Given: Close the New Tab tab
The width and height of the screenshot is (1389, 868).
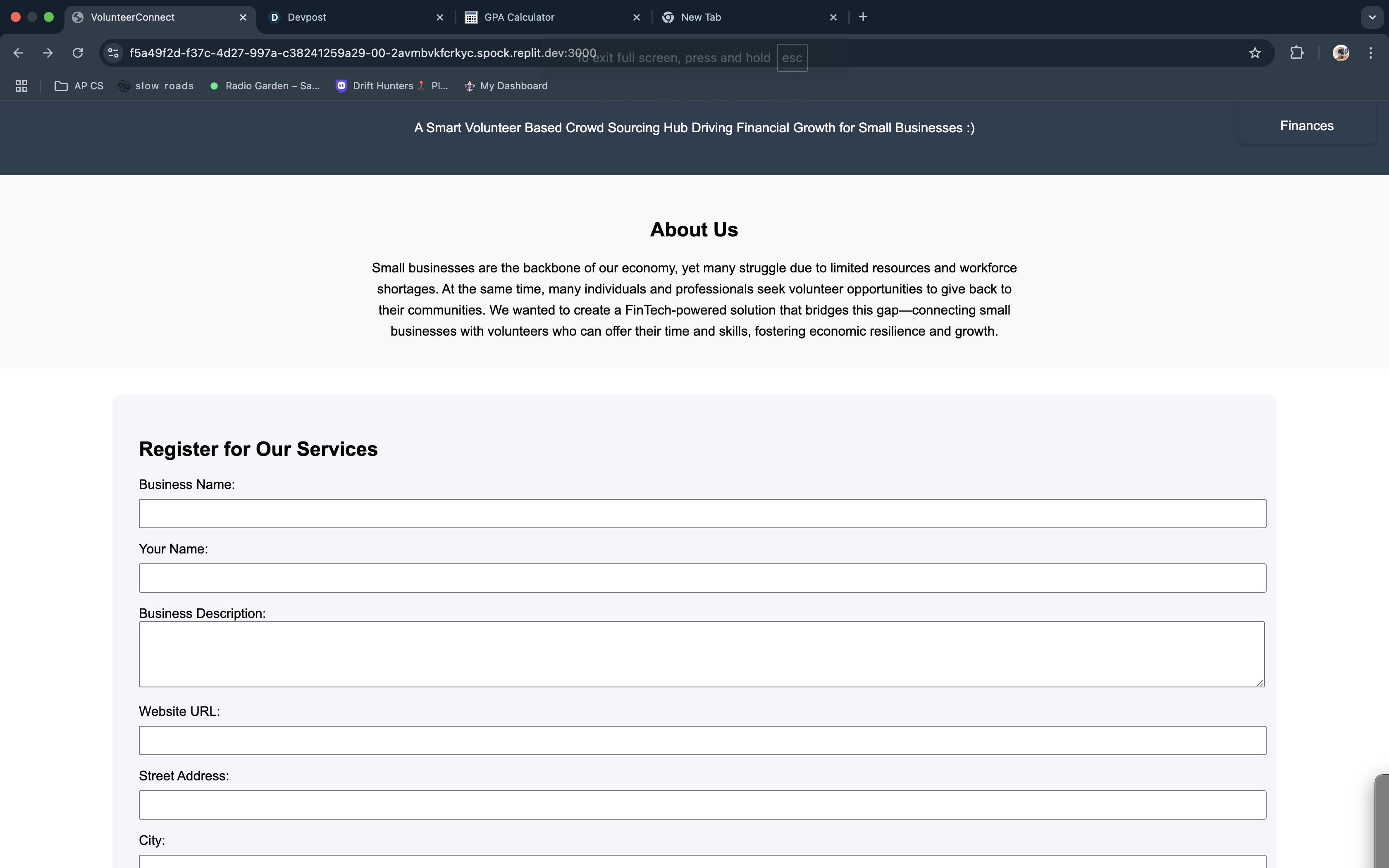Looking at the screenshot, I should 833,17.
